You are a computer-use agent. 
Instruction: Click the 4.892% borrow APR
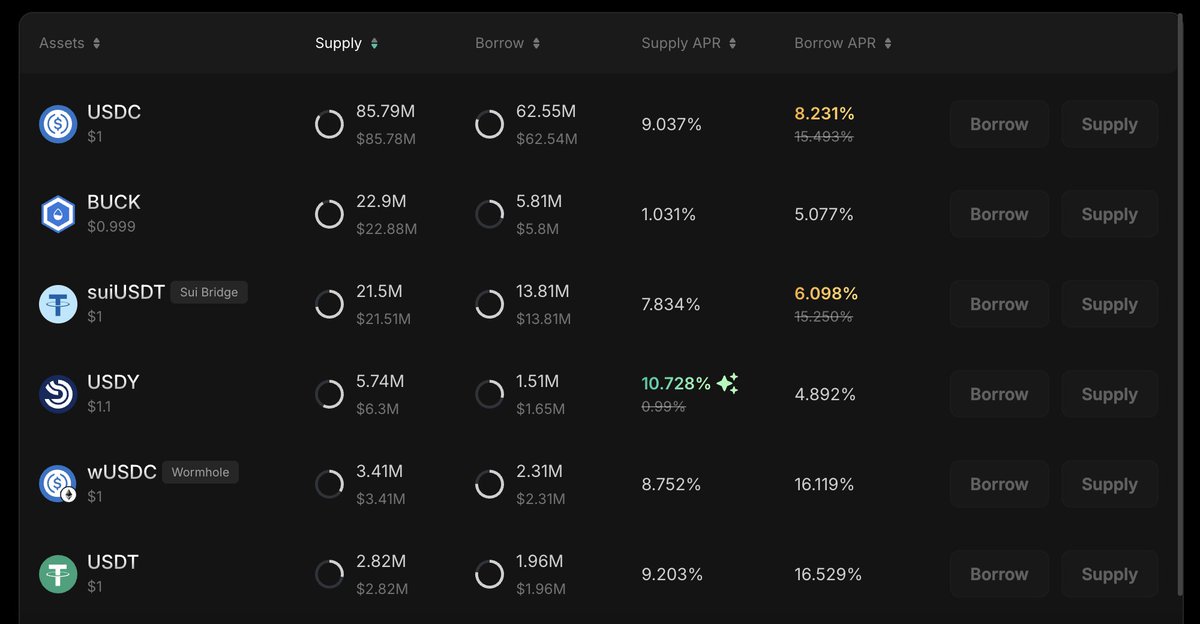coord(825,394)
